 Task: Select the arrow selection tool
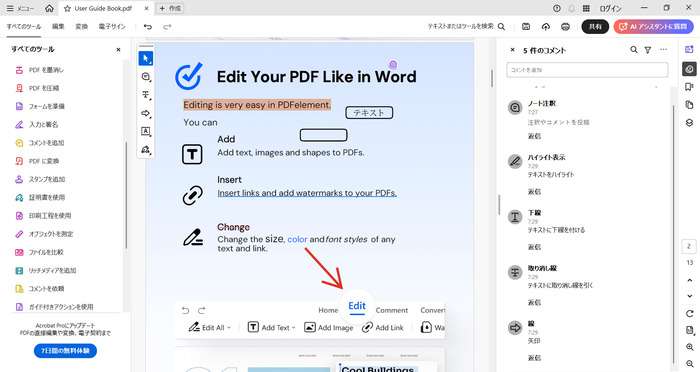[146, 58]
